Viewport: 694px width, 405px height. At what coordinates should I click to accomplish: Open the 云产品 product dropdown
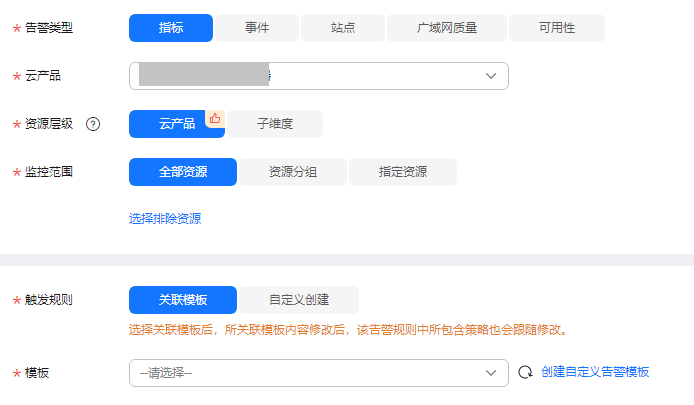(x=318, y=76)
